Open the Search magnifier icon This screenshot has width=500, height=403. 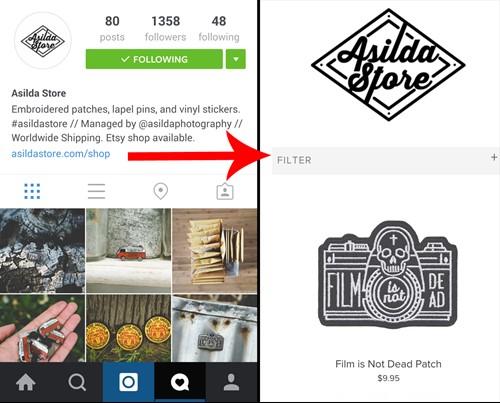click(x=77, y=382)
